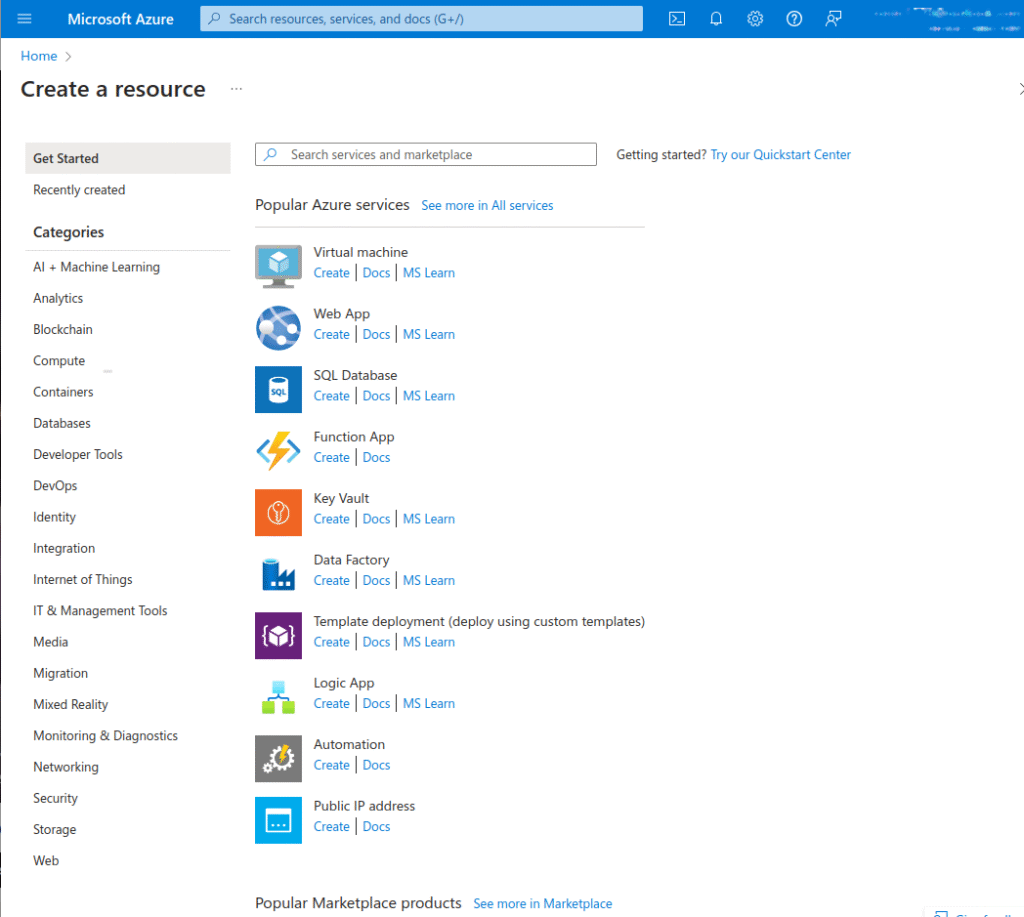
Task: Click the Data Factory icon
Action: (278, 574)
